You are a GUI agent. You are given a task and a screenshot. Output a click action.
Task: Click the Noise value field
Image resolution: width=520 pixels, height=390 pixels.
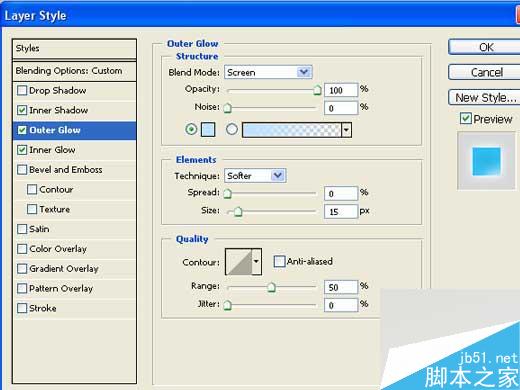click(341, 108)
